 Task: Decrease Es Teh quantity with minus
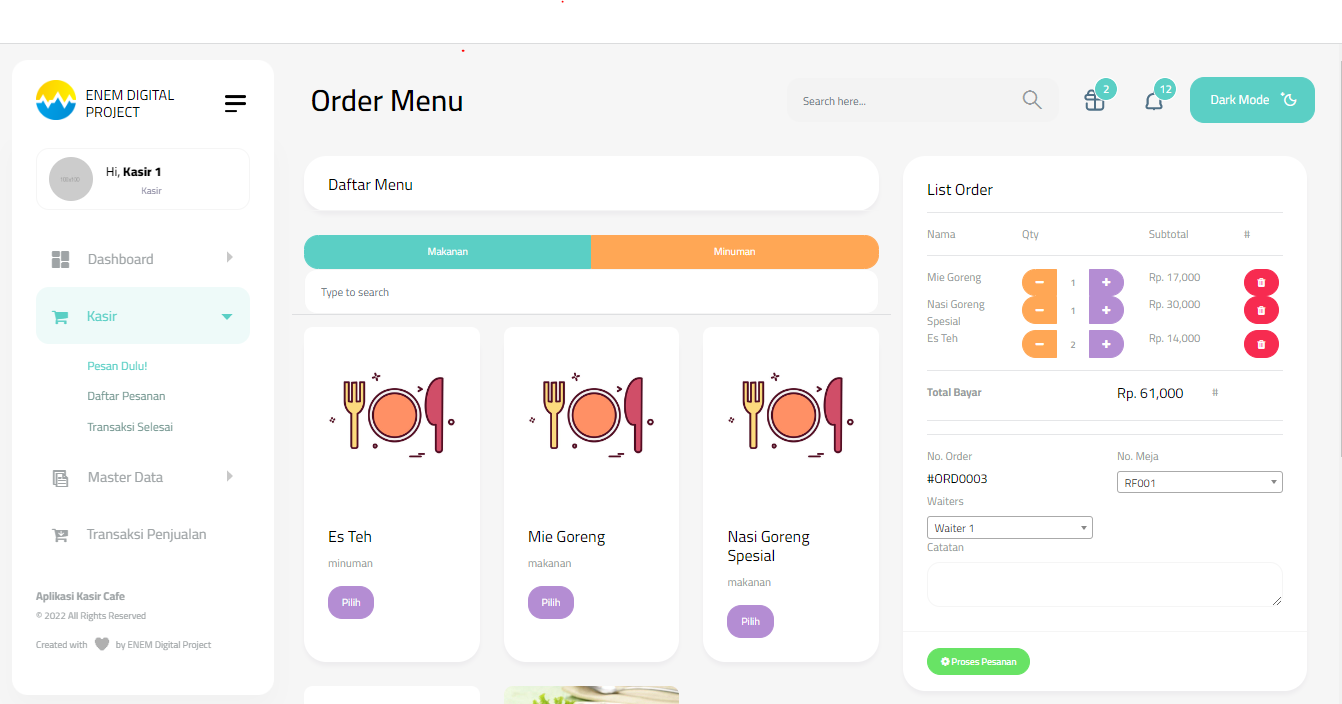1039,344
